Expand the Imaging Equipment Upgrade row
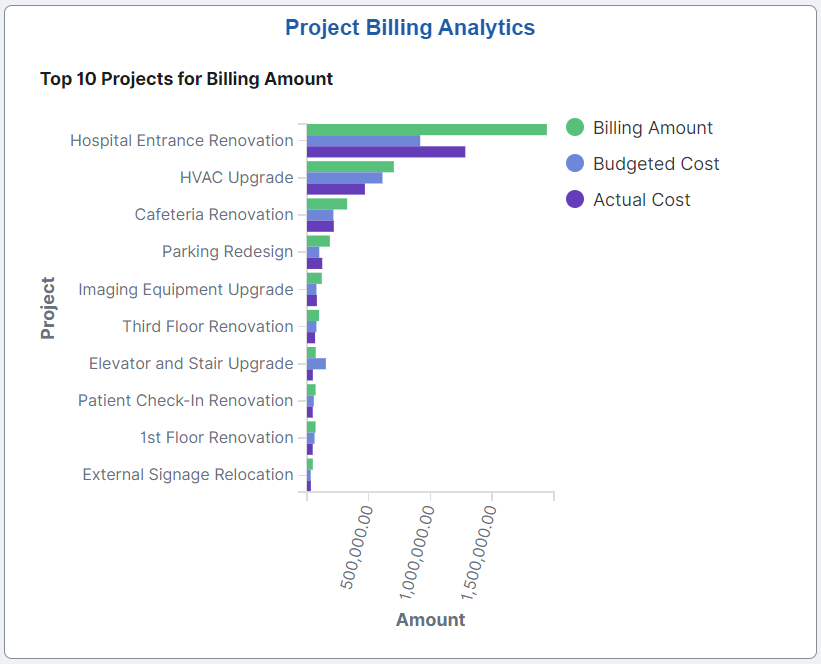The image size is (821, 664). (x=186, y=289)
